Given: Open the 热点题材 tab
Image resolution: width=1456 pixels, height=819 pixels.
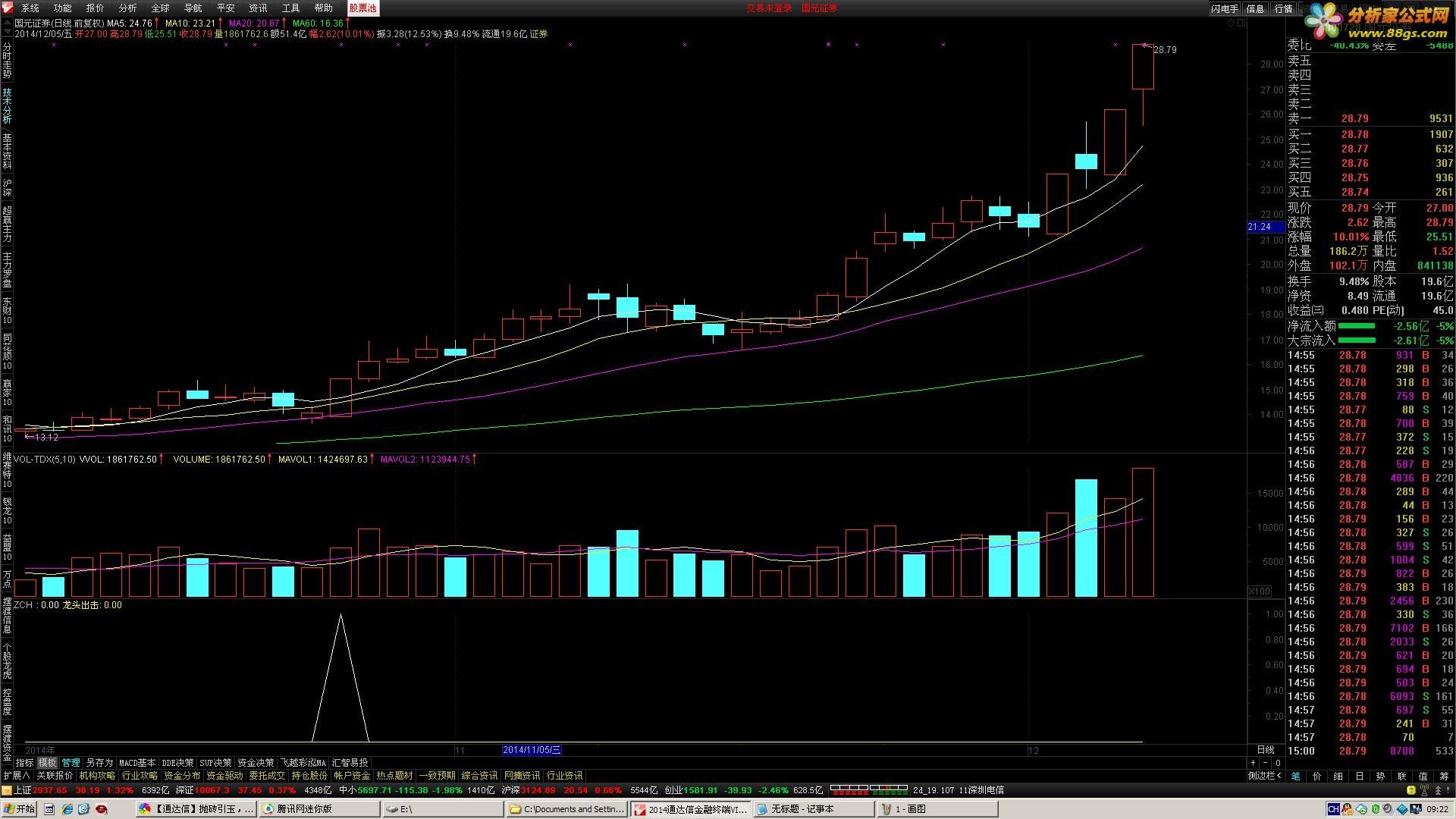Looking at the screenshot, I should click(394, 776).
